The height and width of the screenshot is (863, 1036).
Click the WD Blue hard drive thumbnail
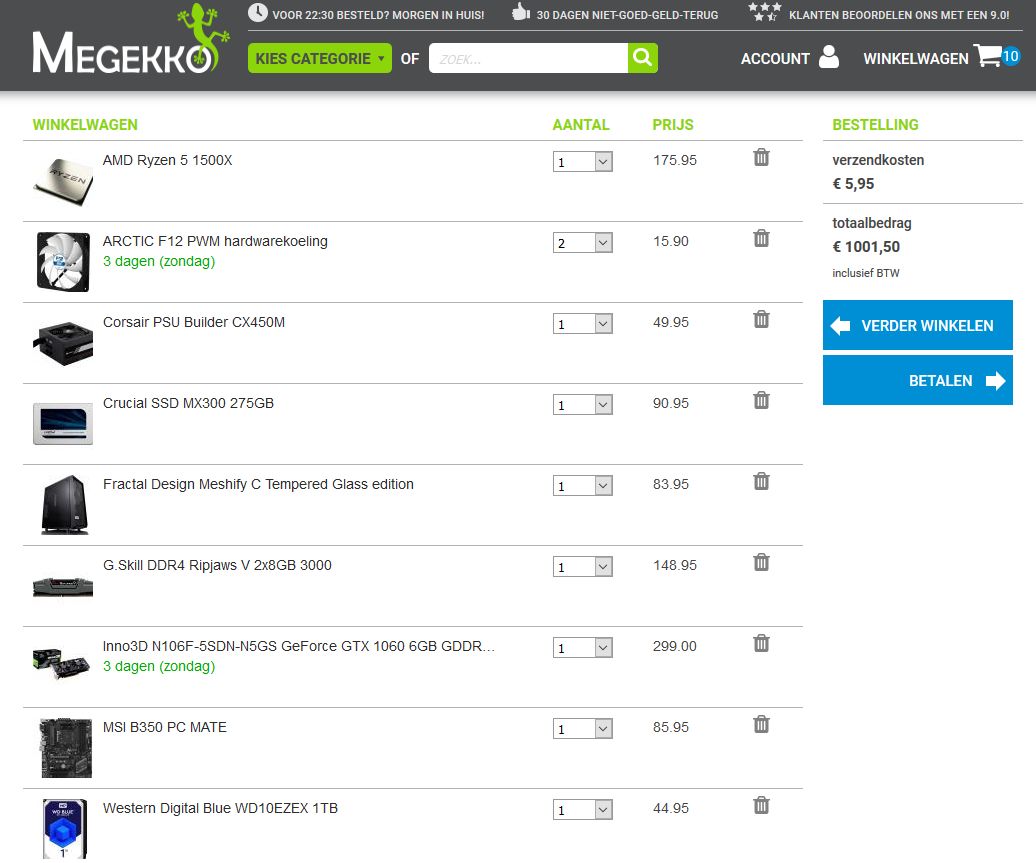click(x=65, y=829)
